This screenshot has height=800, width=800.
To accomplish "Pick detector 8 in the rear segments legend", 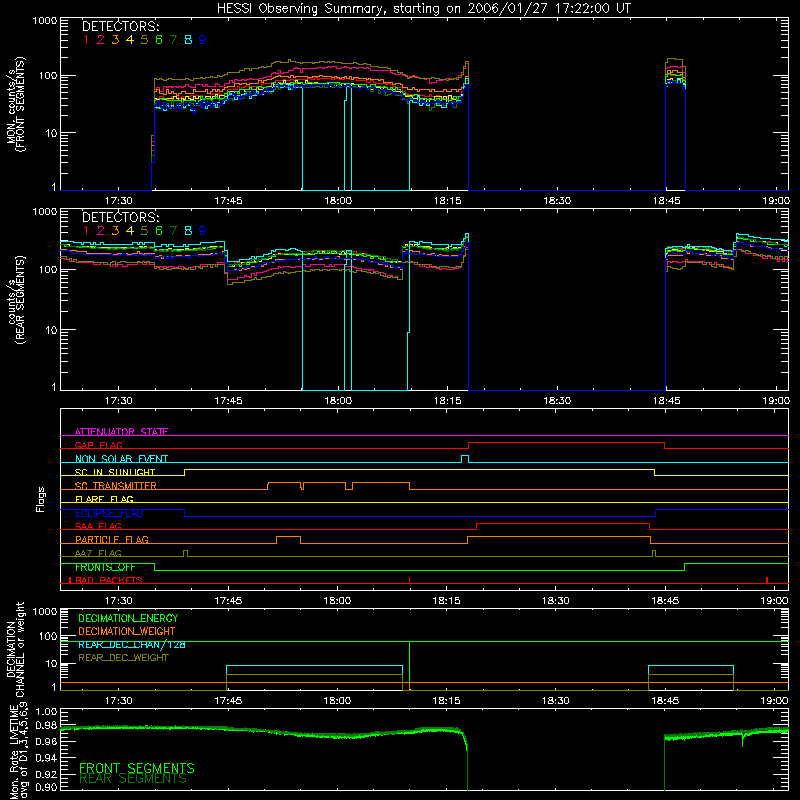I will 188,231.
